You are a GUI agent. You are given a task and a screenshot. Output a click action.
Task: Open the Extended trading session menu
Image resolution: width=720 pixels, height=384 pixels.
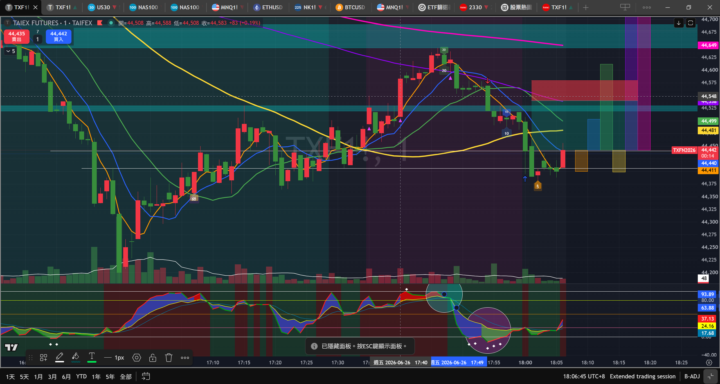click(642, 376)
